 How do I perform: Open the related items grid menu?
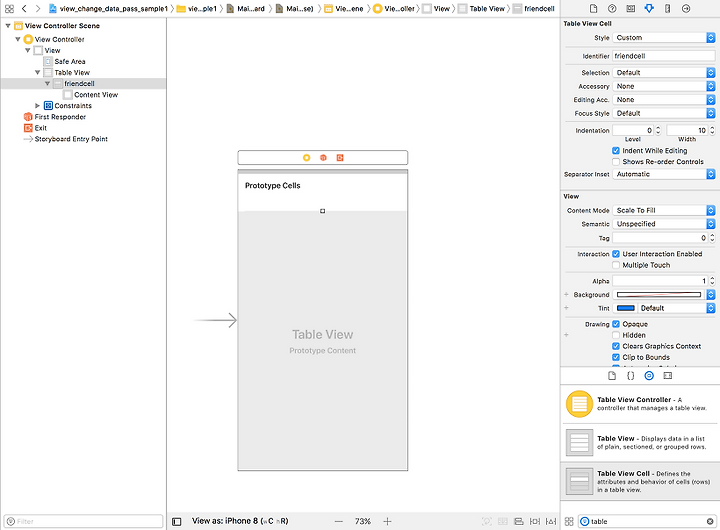tap(9, 9)
